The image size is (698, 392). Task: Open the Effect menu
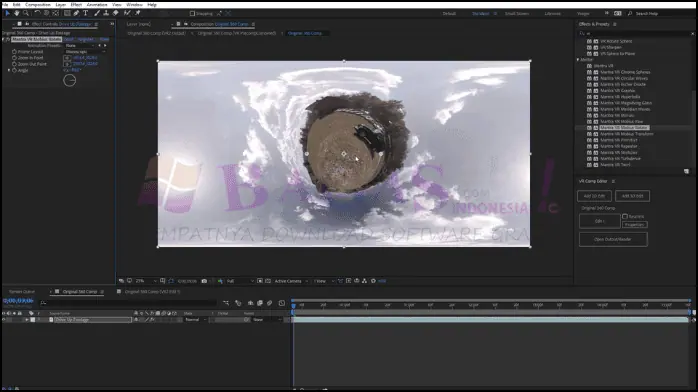point(76,4)
